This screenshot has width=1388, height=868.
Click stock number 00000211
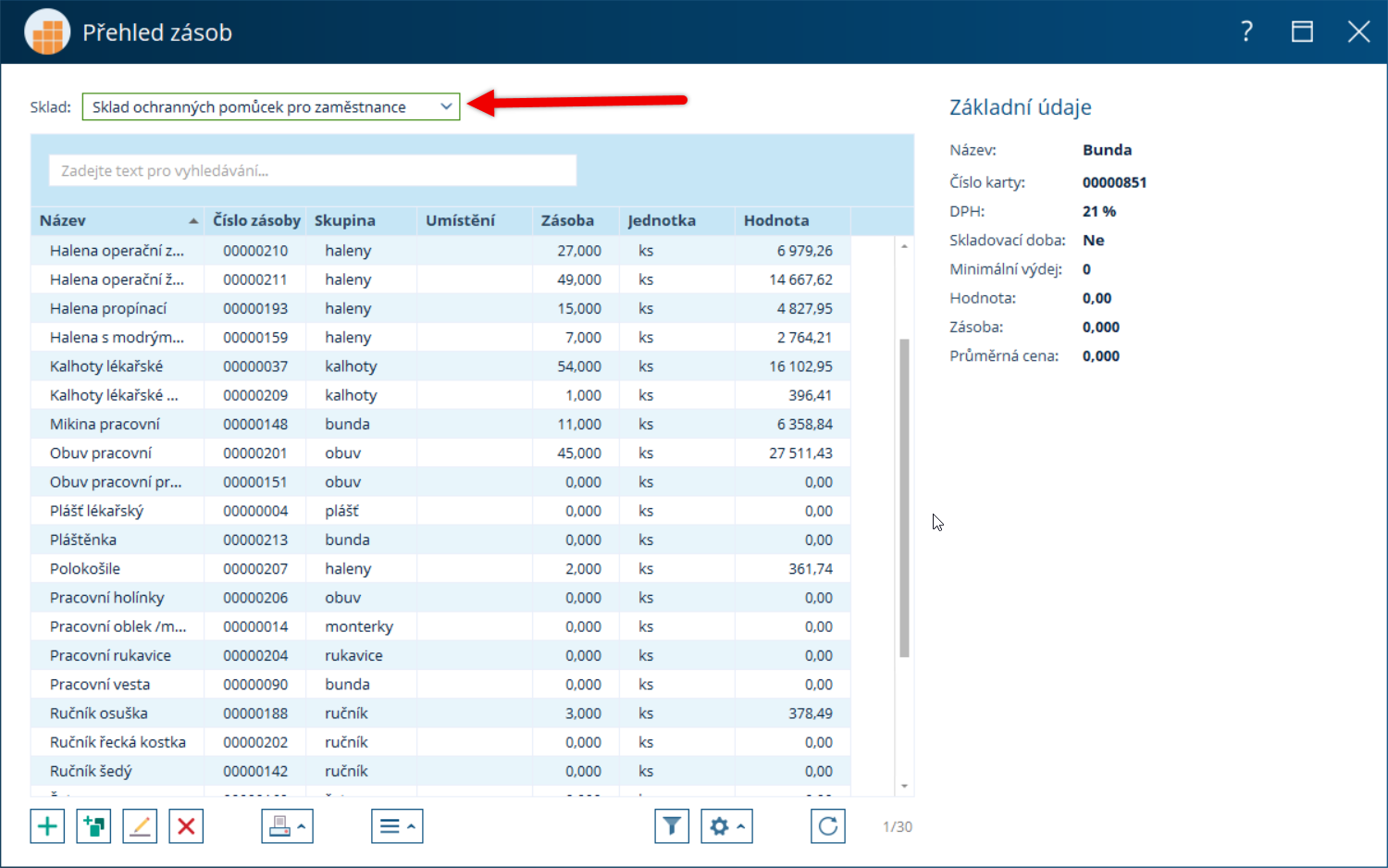click(x=255, y=279)
